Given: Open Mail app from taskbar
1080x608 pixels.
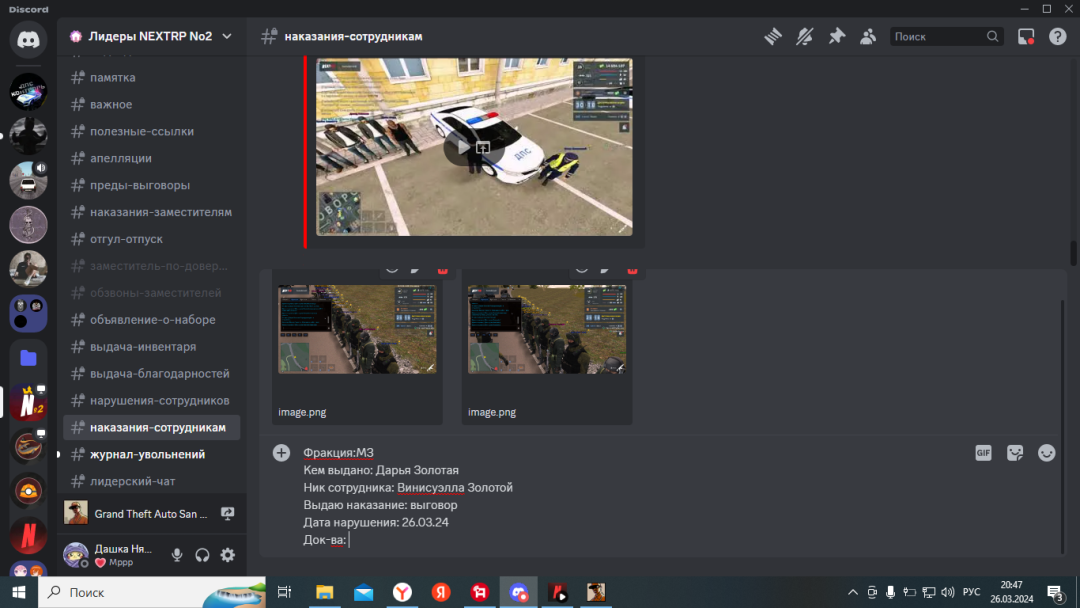Looking at the screenshot, I should coord(363,592).
